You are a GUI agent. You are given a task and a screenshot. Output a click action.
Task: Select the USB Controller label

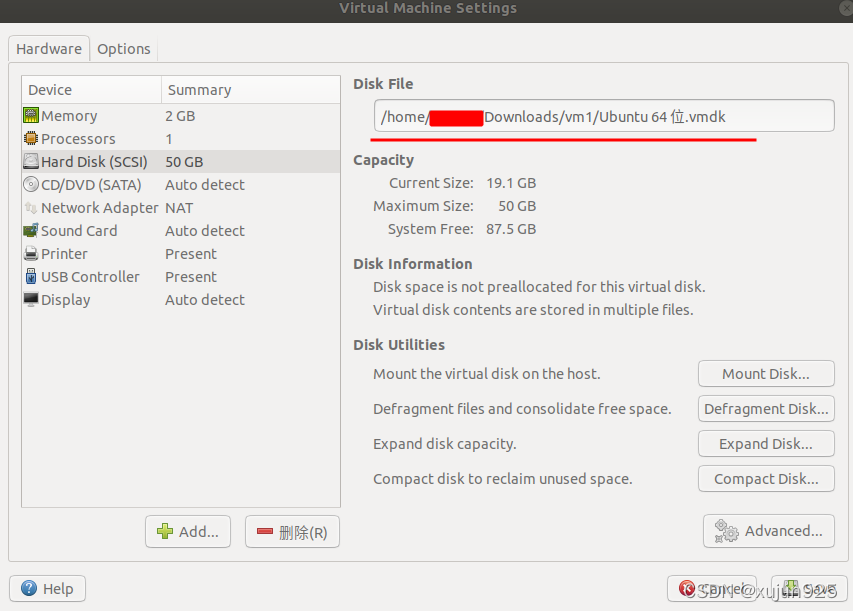[x=90, y=276]
